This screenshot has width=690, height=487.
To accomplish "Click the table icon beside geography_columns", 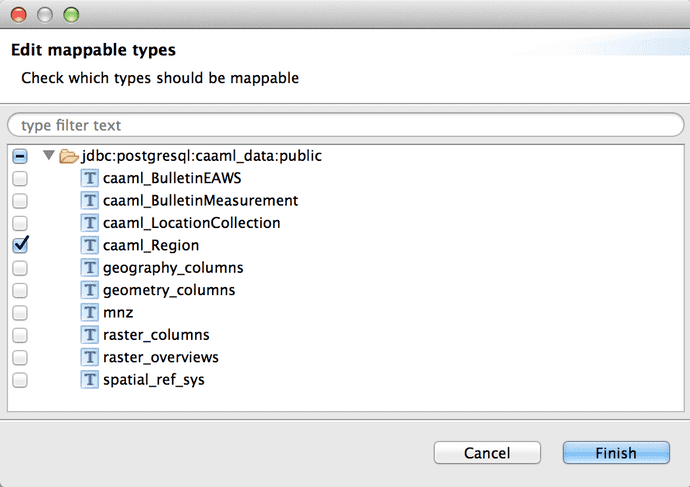I will click(x=91, y=268).
